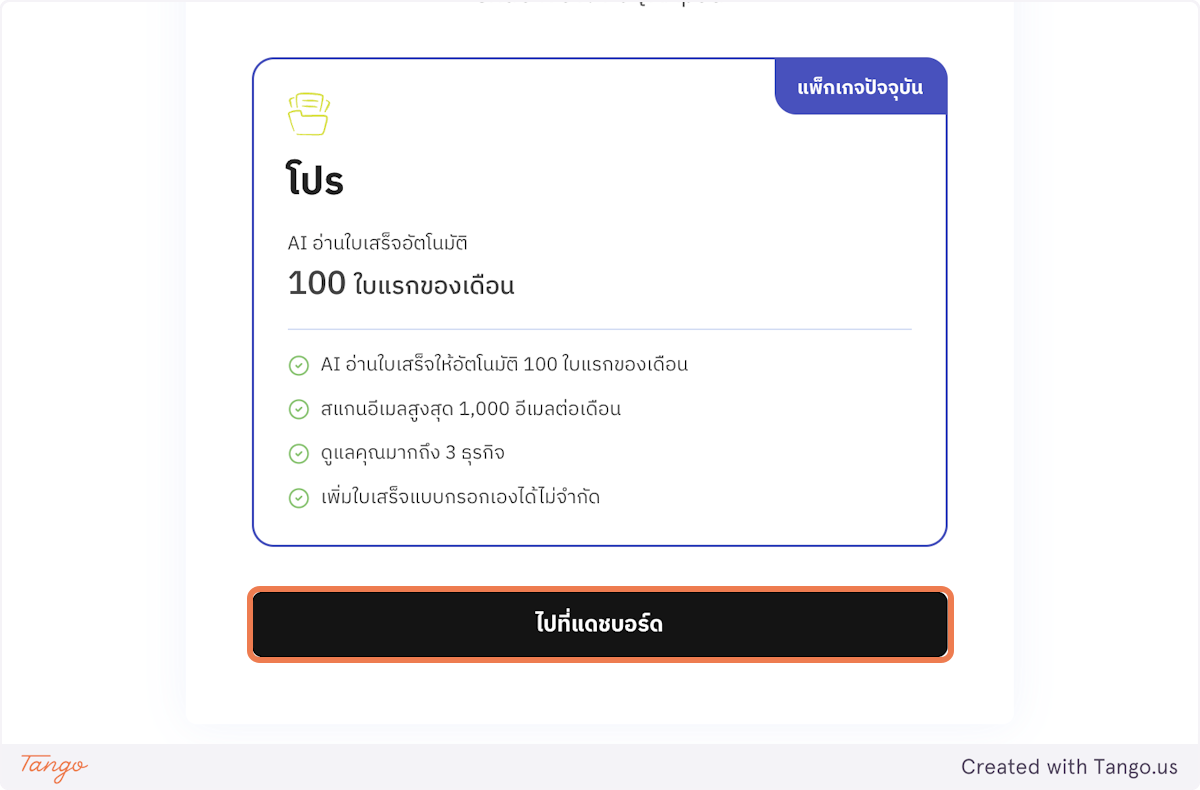
Task: Click the check icon next to email scanning limit
Action: click(299, 409)
